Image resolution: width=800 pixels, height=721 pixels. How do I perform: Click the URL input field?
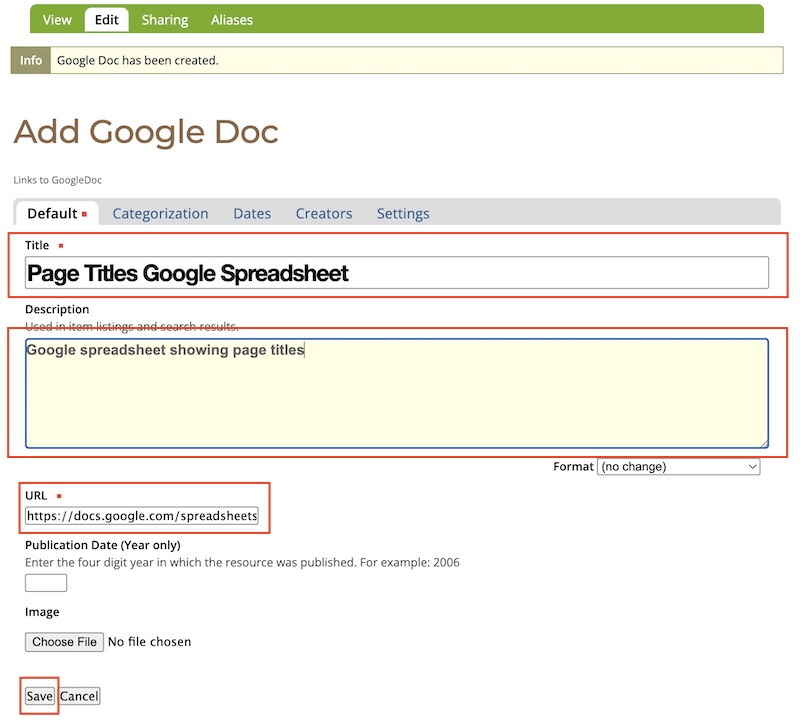coord(143,516)
